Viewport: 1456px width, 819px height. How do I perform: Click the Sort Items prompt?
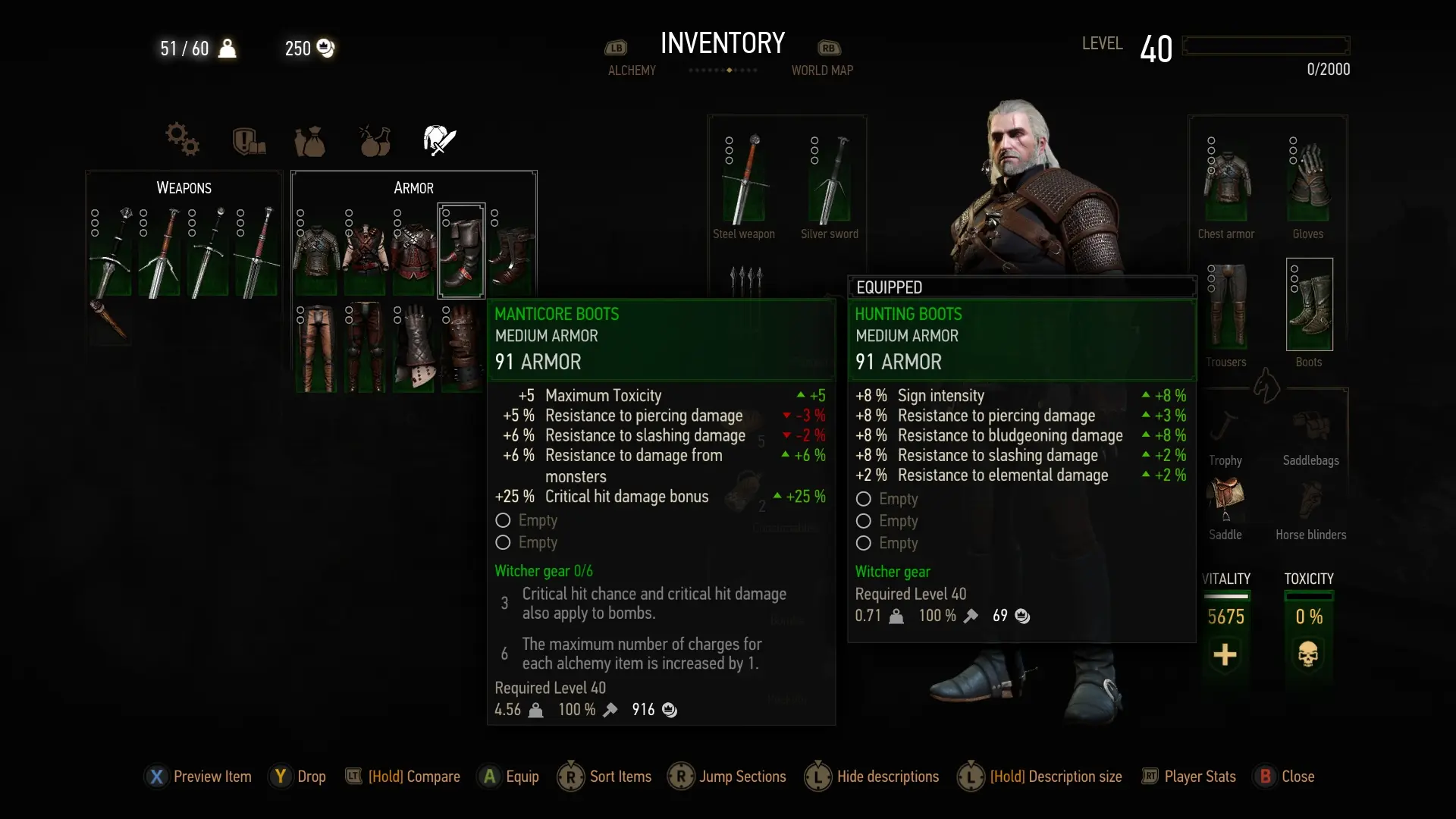click(x=604, y=777)
